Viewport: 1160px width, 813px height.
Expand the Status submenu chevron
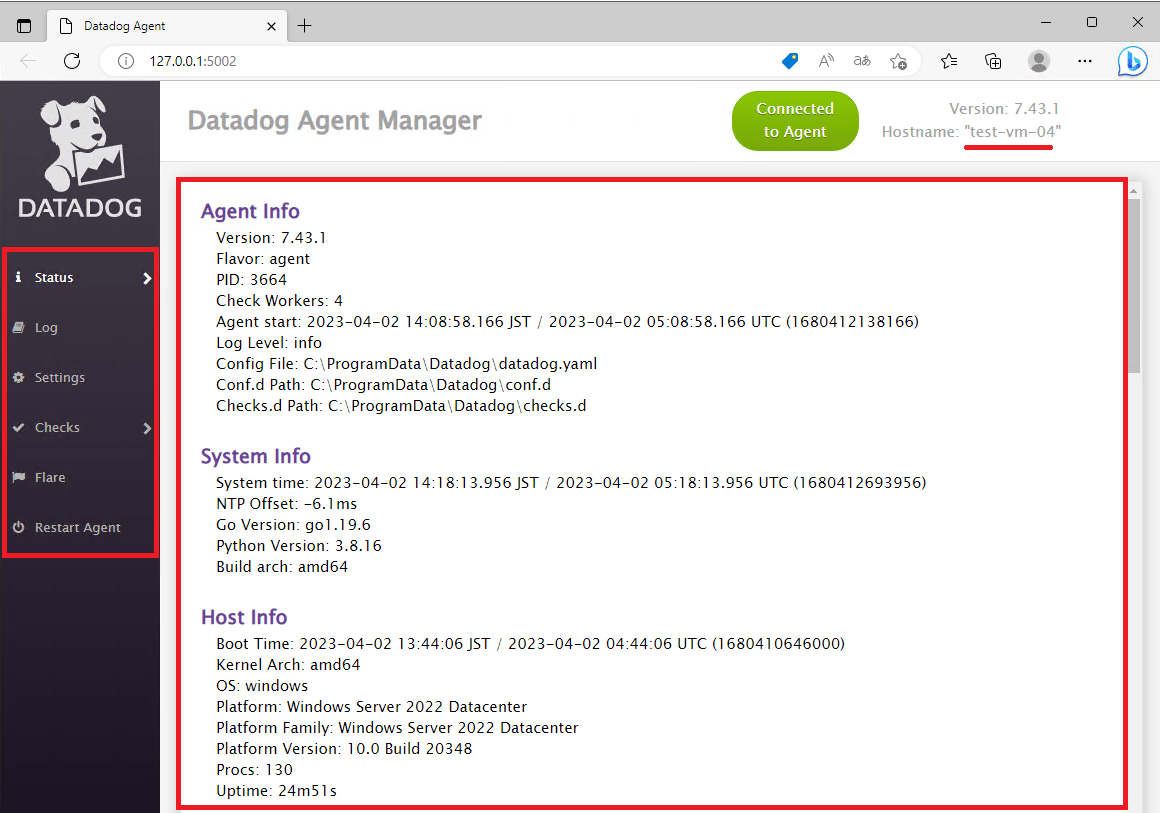(x=146, y=278)
